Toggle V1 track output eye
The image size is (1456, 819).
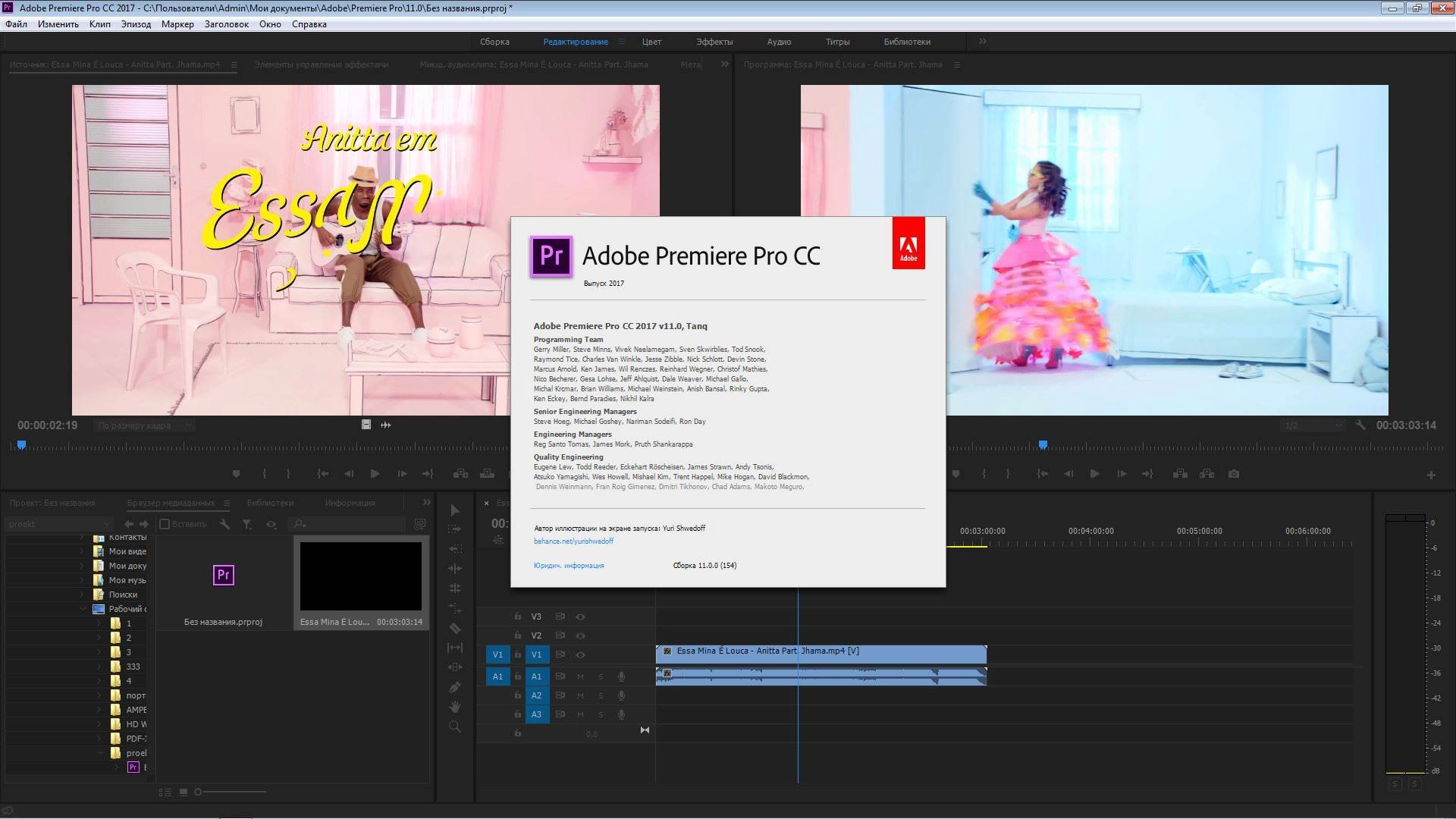580,654
